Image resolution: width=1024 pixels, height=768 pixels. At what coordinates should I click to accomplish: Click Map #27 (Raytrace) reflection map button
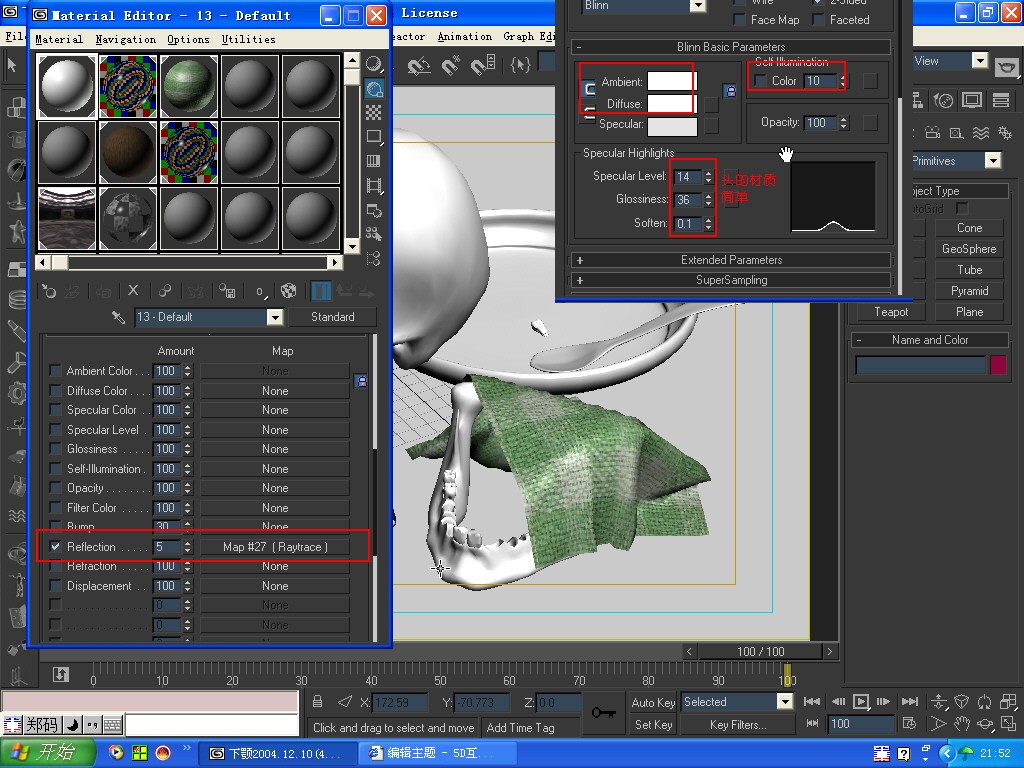click(275, 547)
